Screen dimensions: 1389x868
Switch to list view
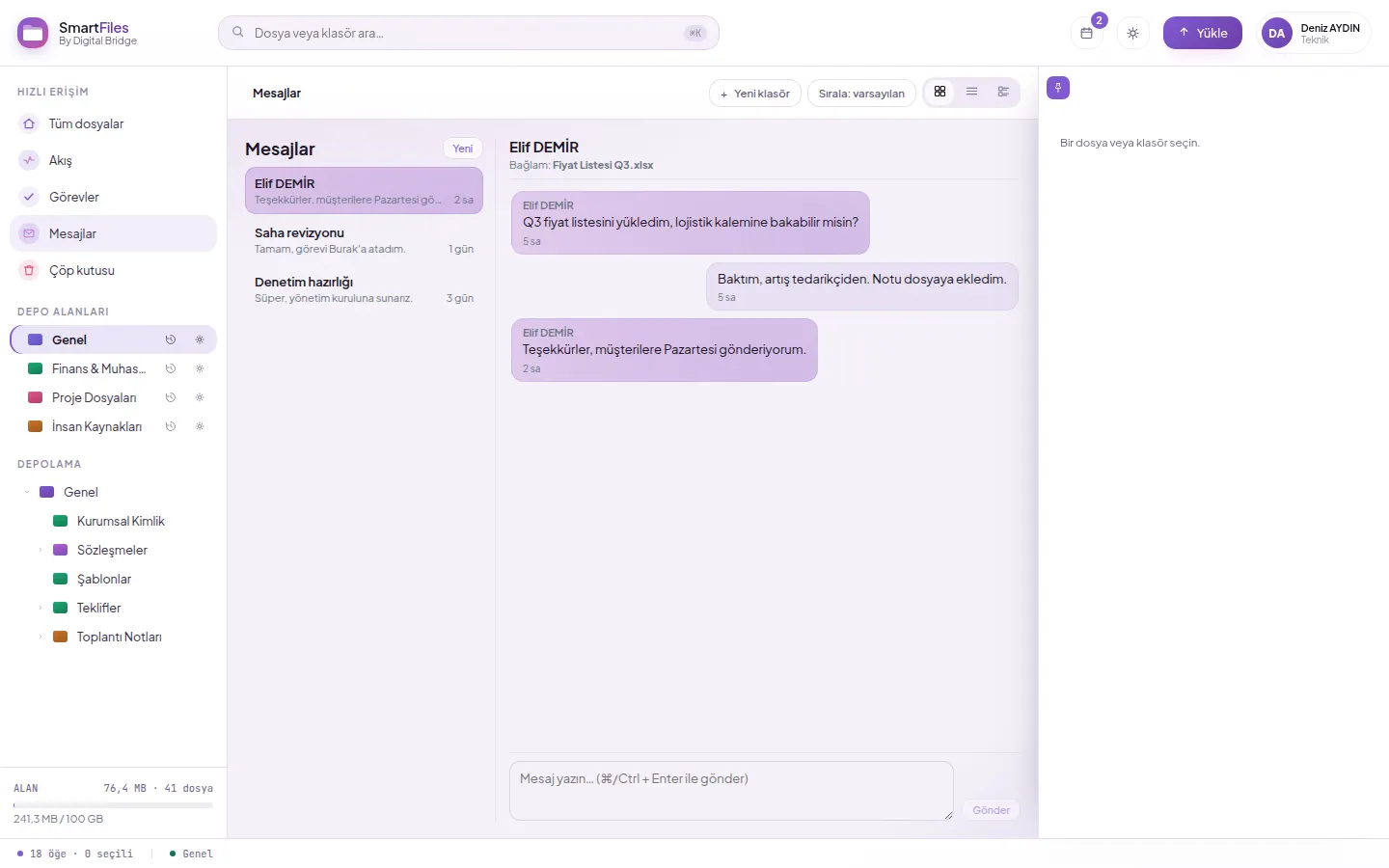[971, 92]
